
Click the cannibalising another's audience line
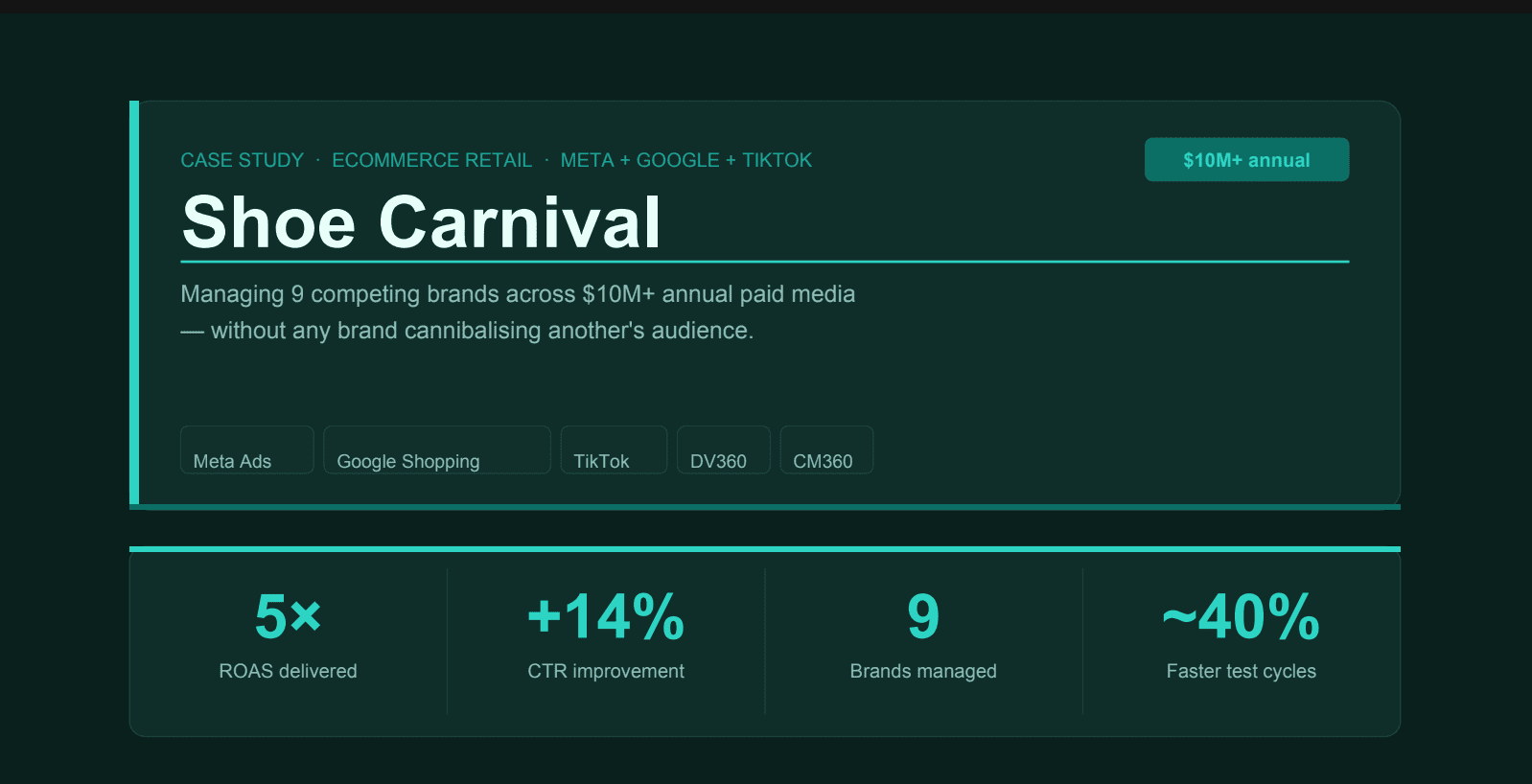pos(468,331)
